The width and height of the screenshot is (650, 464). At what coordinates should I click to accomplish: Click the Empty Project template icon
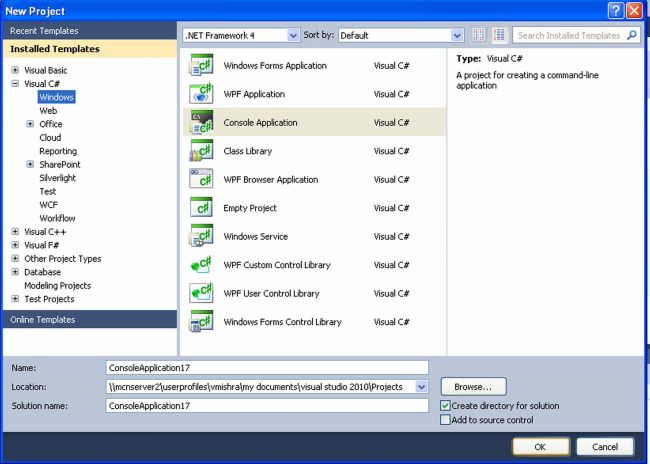click(201, 208)
